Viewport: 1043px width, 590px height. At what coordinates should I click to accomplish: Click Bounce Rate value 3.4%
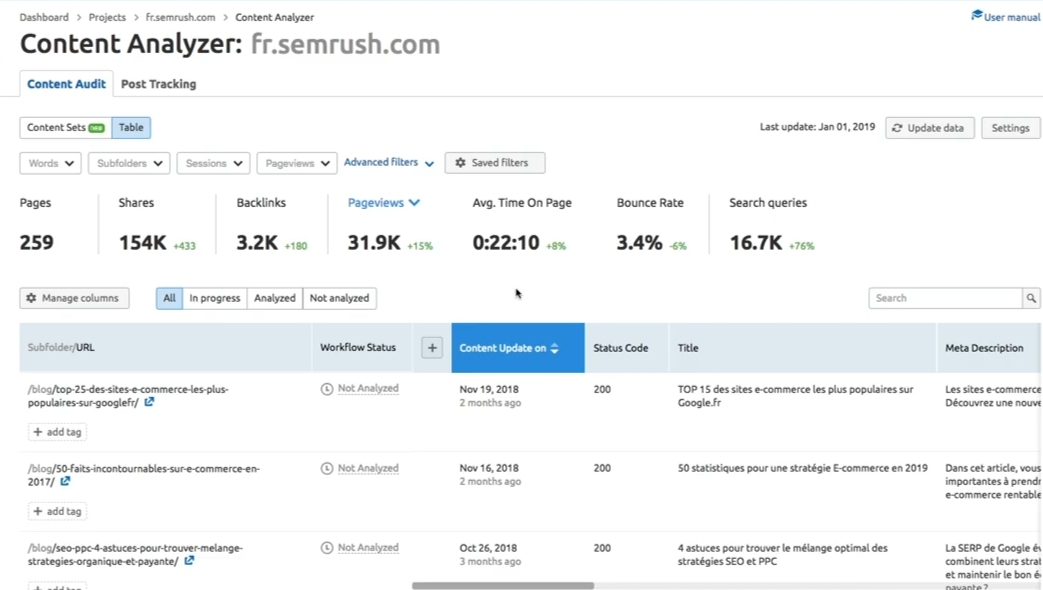pos(639,243)
